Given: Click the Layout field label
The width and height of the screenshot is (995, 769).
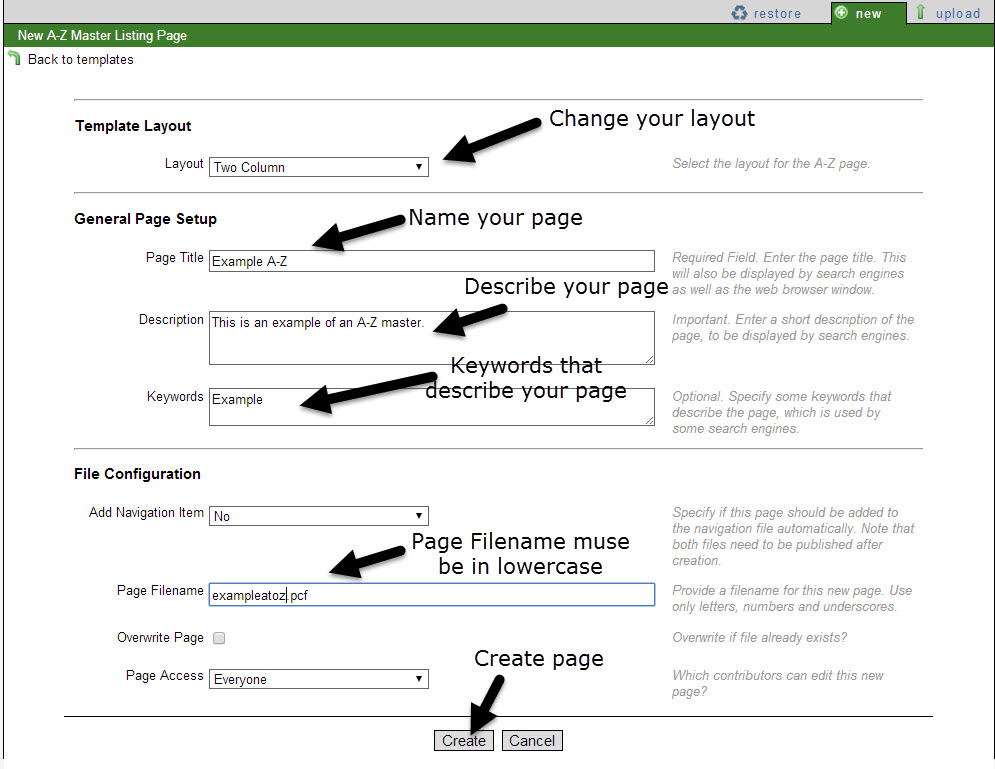Looking at the screenshot, I should tap(184, 164).
